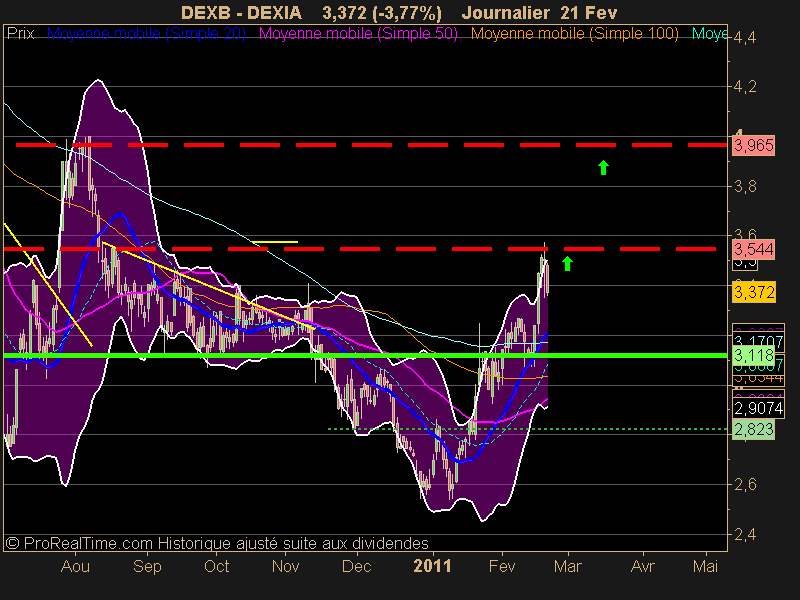Click the 'Mar' month label on time axis
800x600 pixels.
(x=567, y=566)
